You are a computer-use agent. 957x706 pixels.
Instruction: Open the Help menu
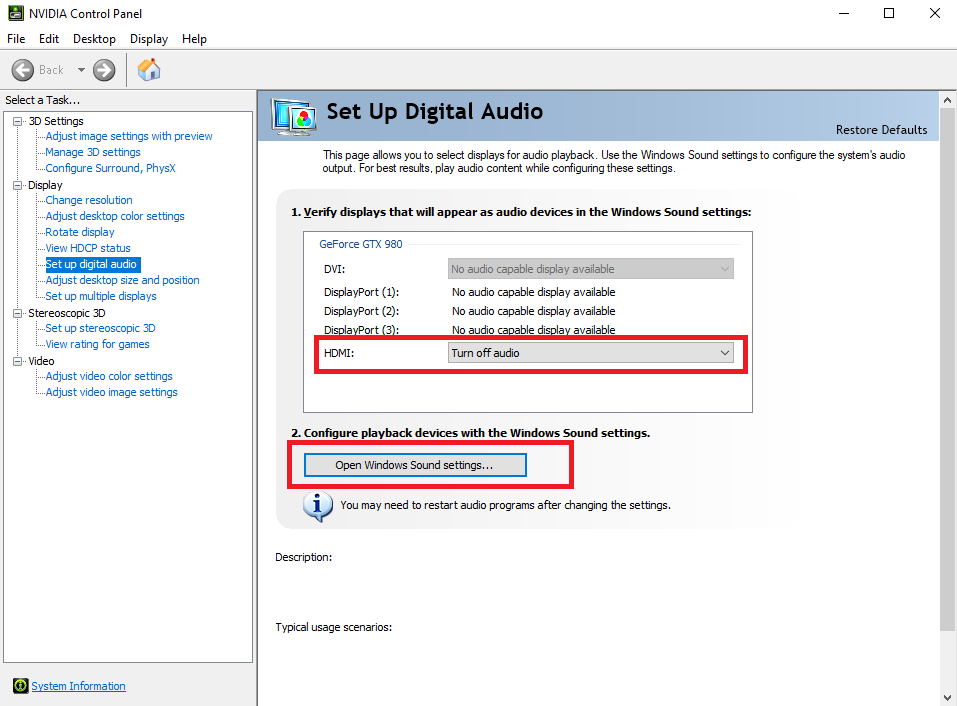[x=194, y=38]
